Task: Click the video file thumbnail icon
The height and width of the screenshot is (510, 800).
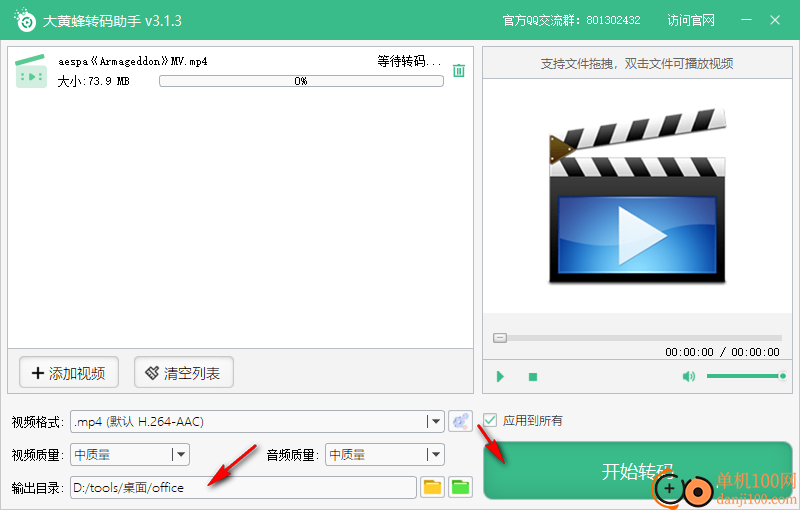Action: coord(32,71)
